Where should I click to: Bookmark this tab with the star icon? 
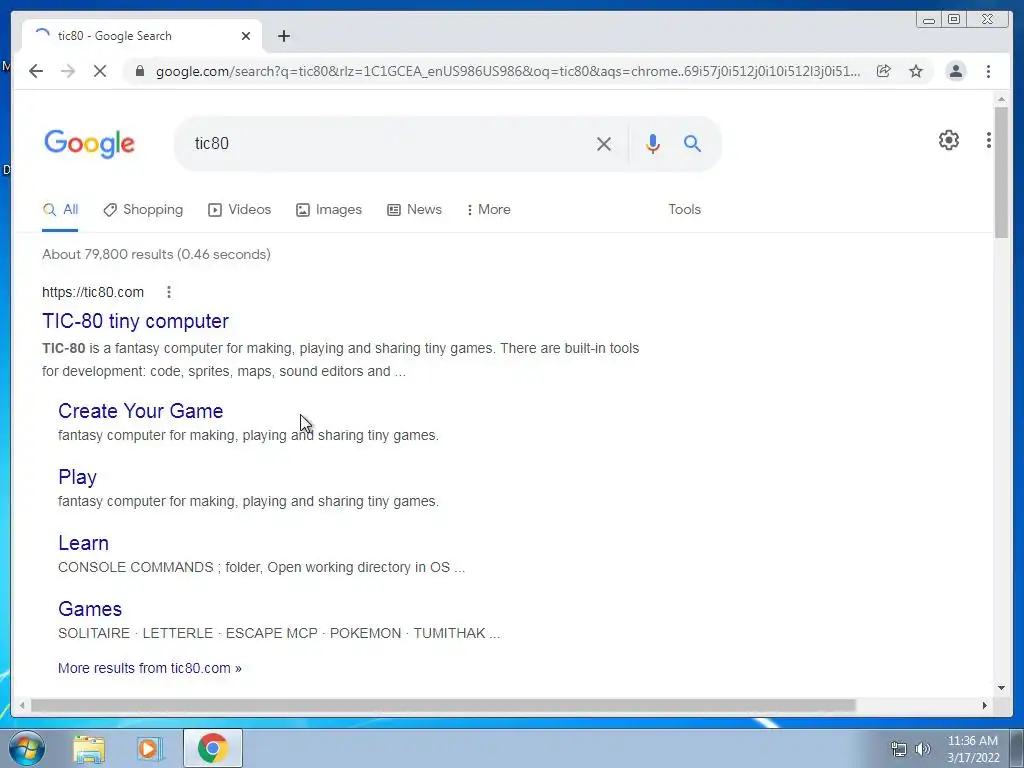[916, 71]
